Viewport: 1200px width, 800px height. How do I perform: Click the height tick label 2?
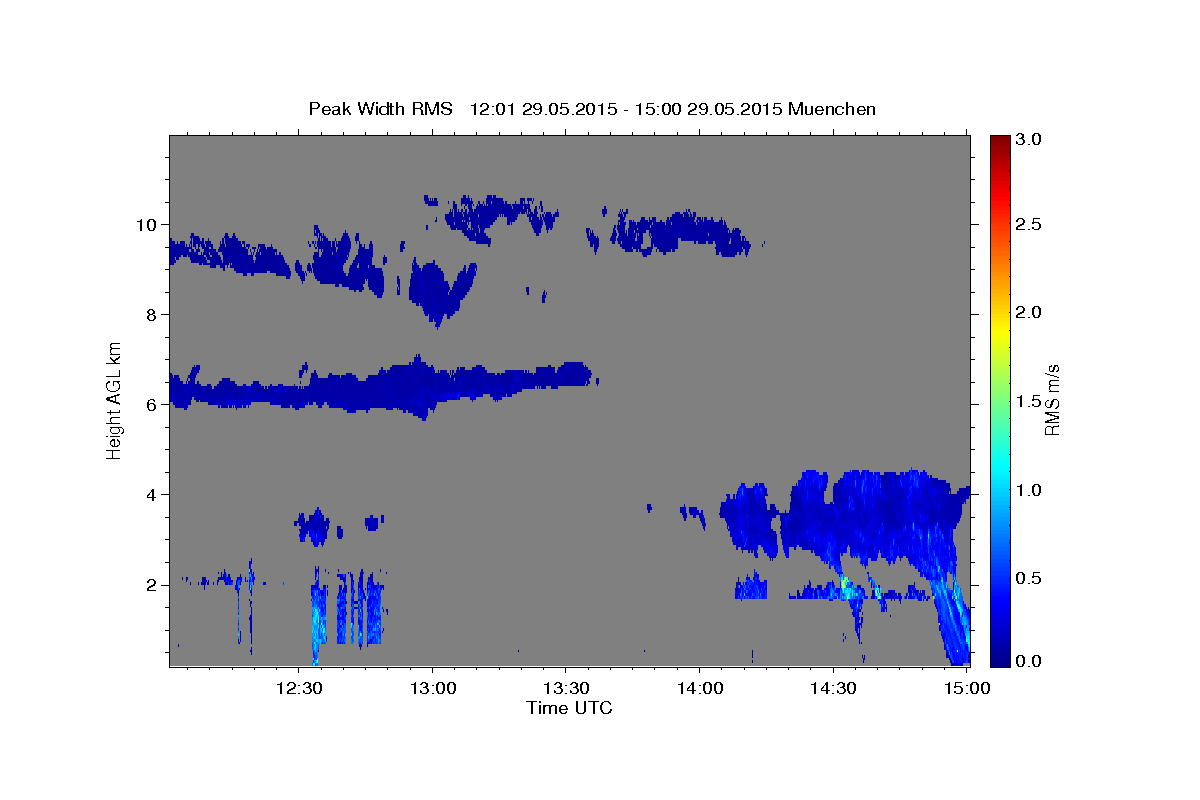(153, 584)
